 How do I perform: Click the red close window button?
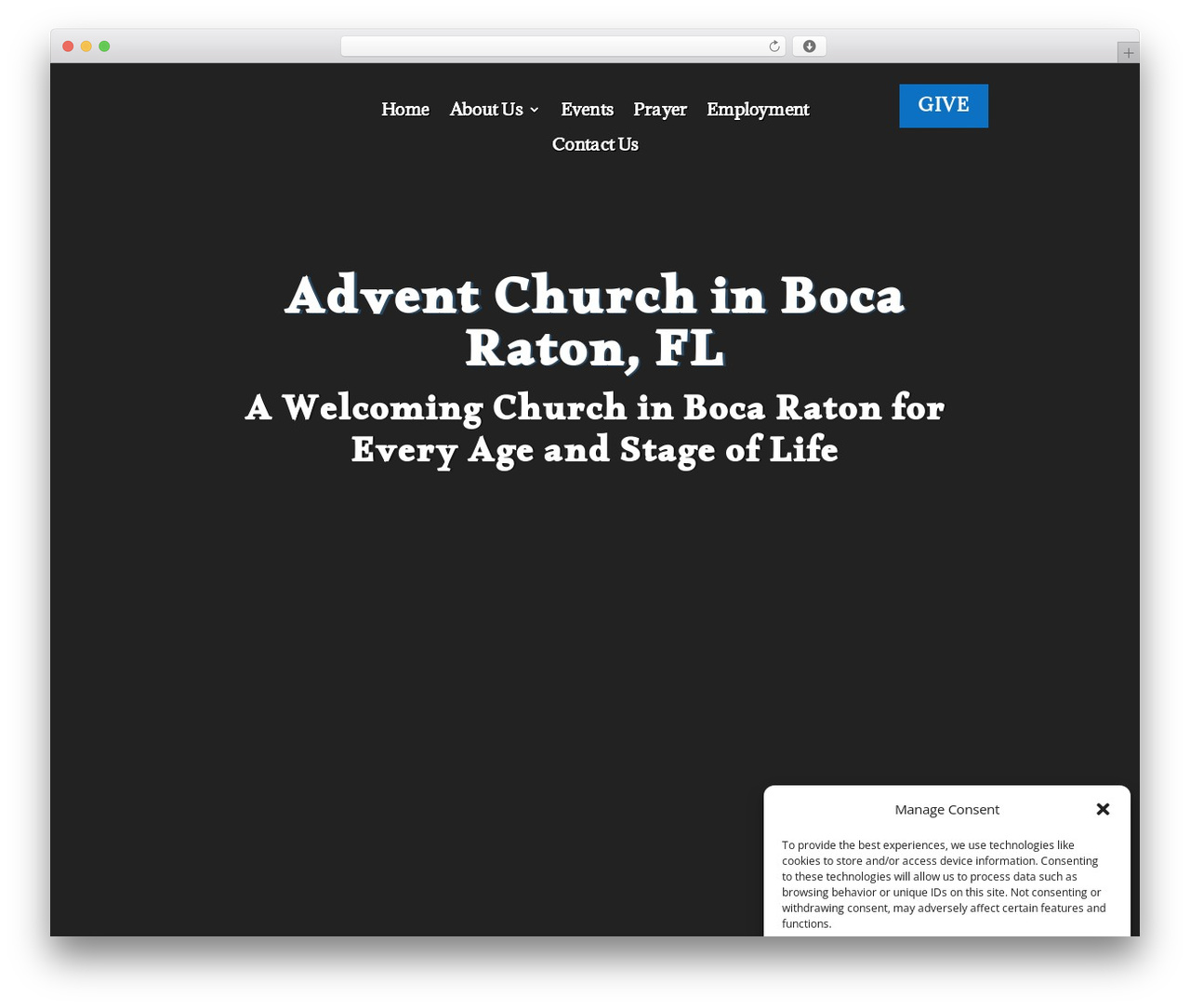click(x=68, y=46)
